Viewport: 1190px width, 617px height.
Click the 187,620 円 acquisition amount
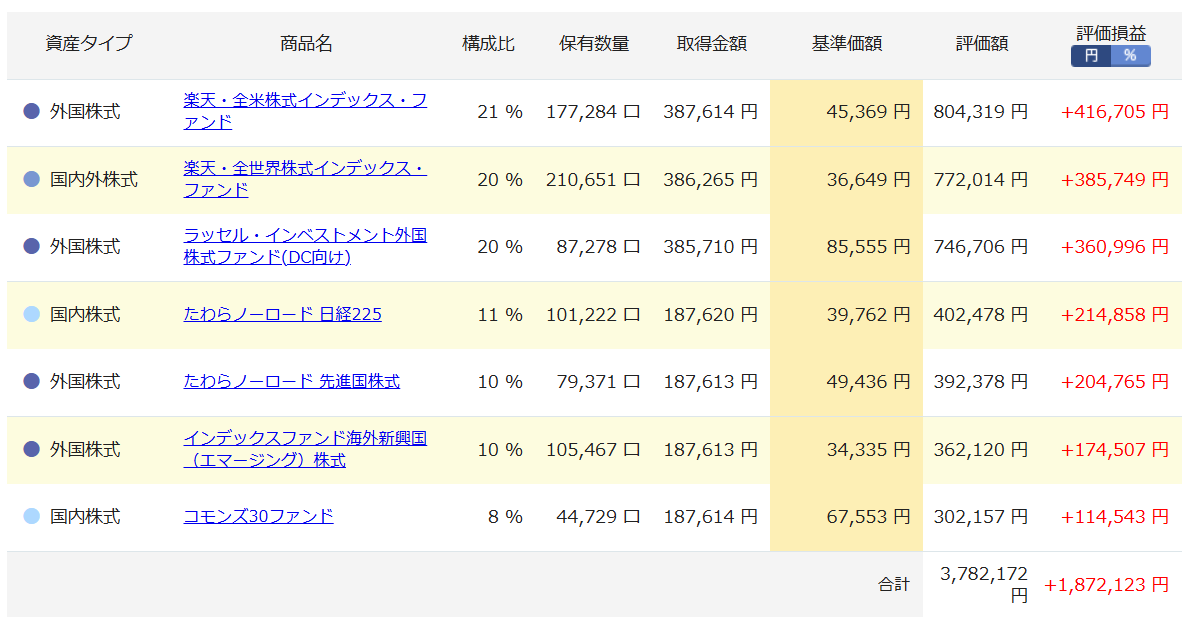coord(710,314)
